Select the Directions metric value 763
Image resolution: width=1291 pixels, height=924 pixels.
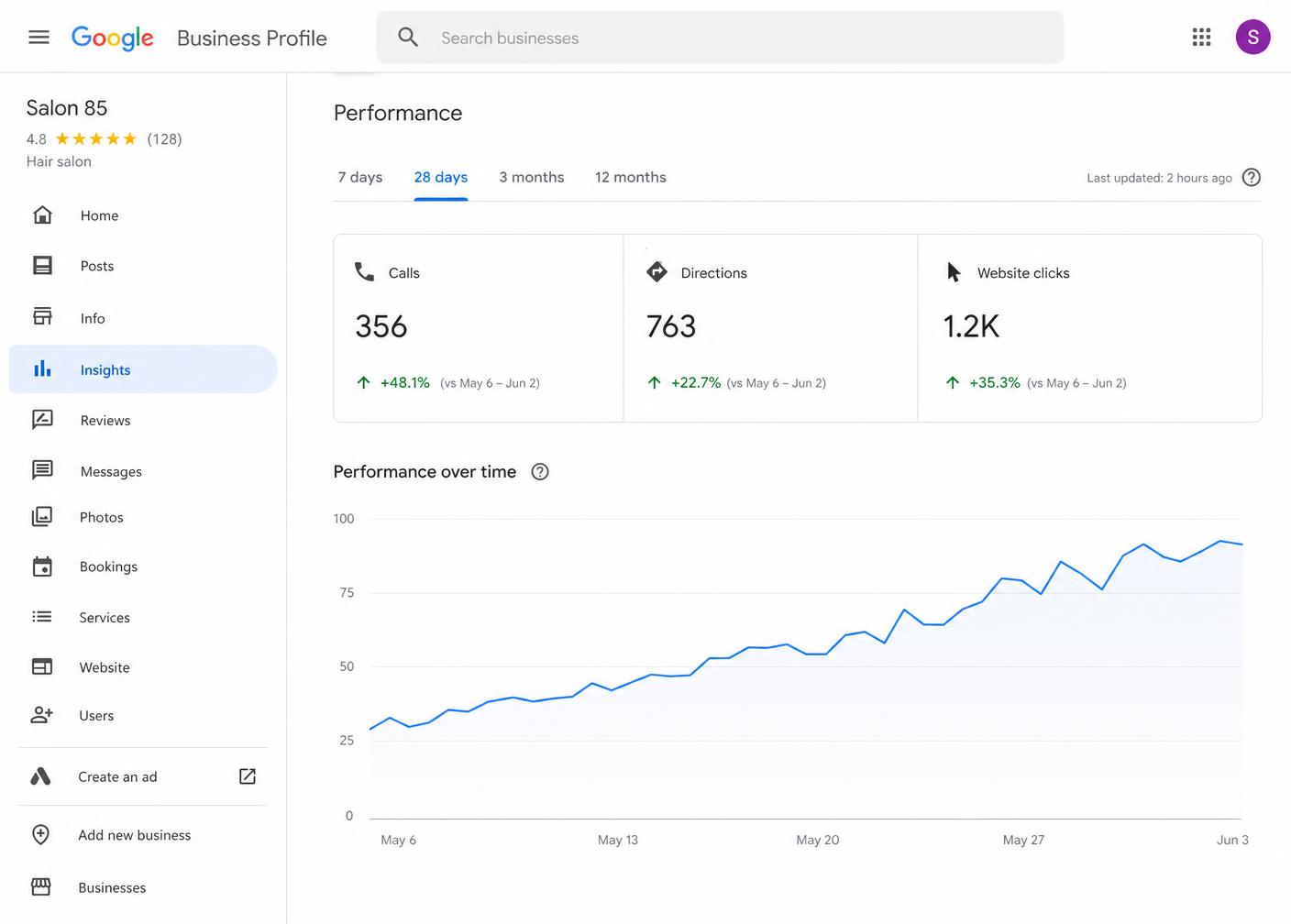[671, 326]
